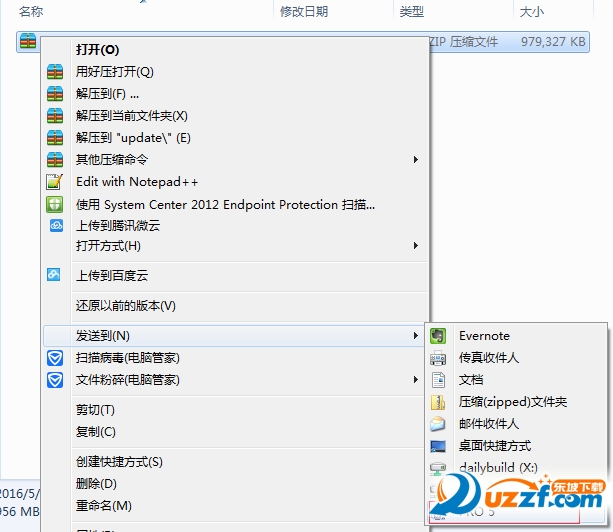Click the archive icon beside 解压到当前文件夹(X)

click(x=55, y=116)
